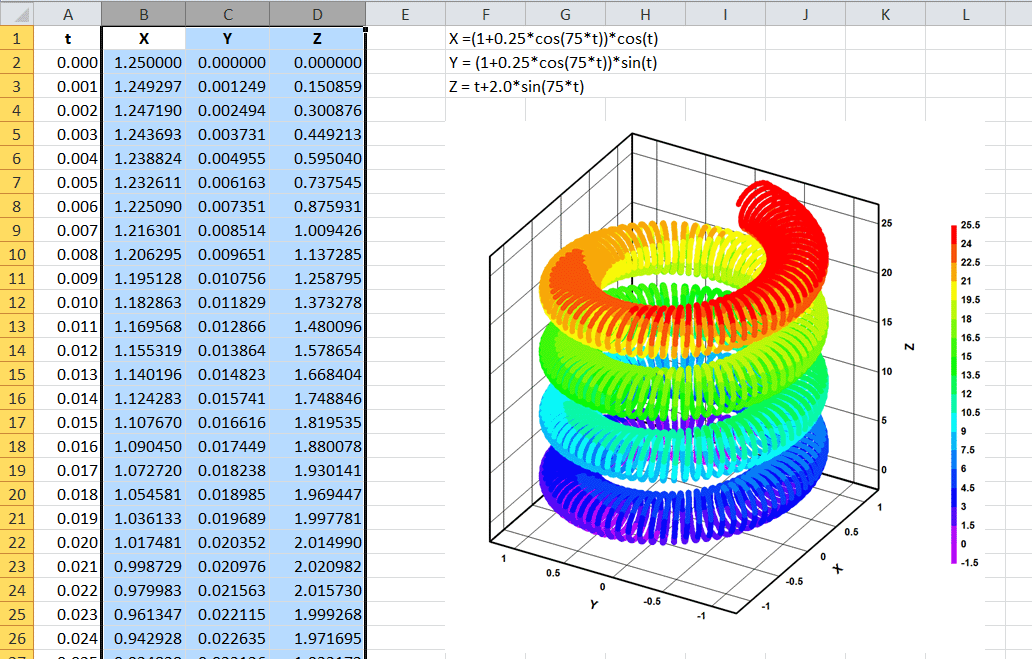Viewport: 1032px width, 659px height.
Task: Select the column B header labeled X
Action: [143, 14]
